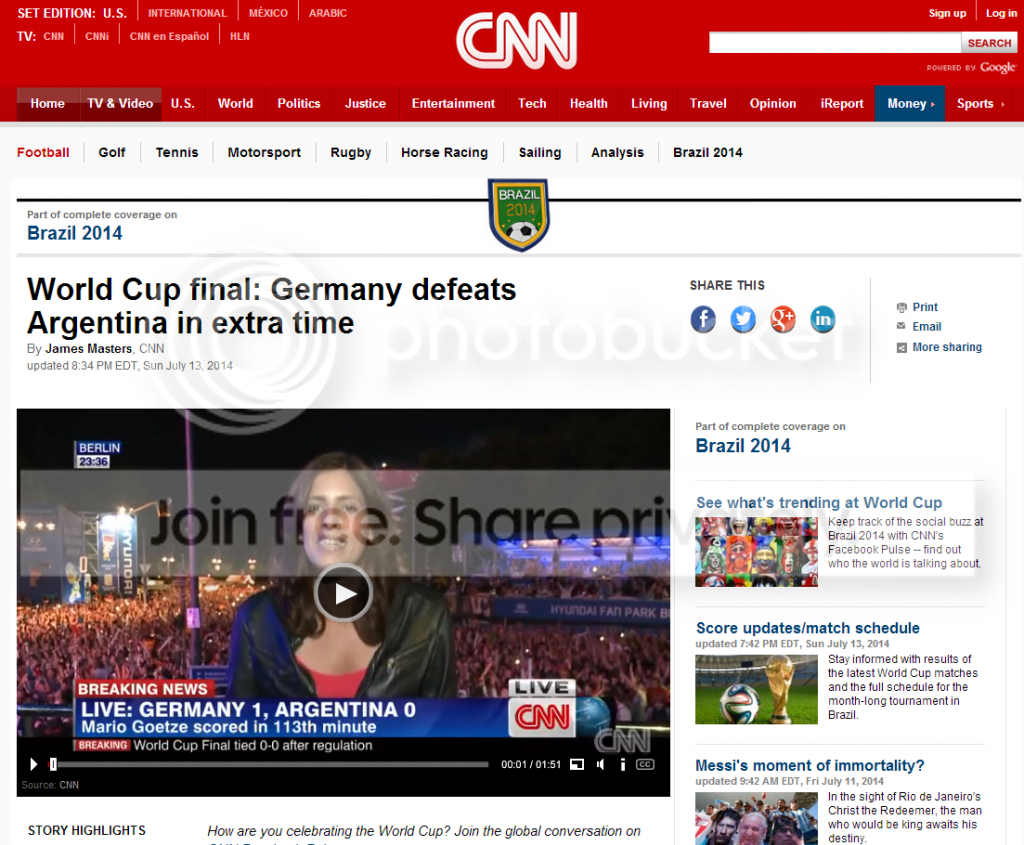This screenshot has height=845, width=1024.
Task: Open the U.S. nav section
Action: point(183,103)
